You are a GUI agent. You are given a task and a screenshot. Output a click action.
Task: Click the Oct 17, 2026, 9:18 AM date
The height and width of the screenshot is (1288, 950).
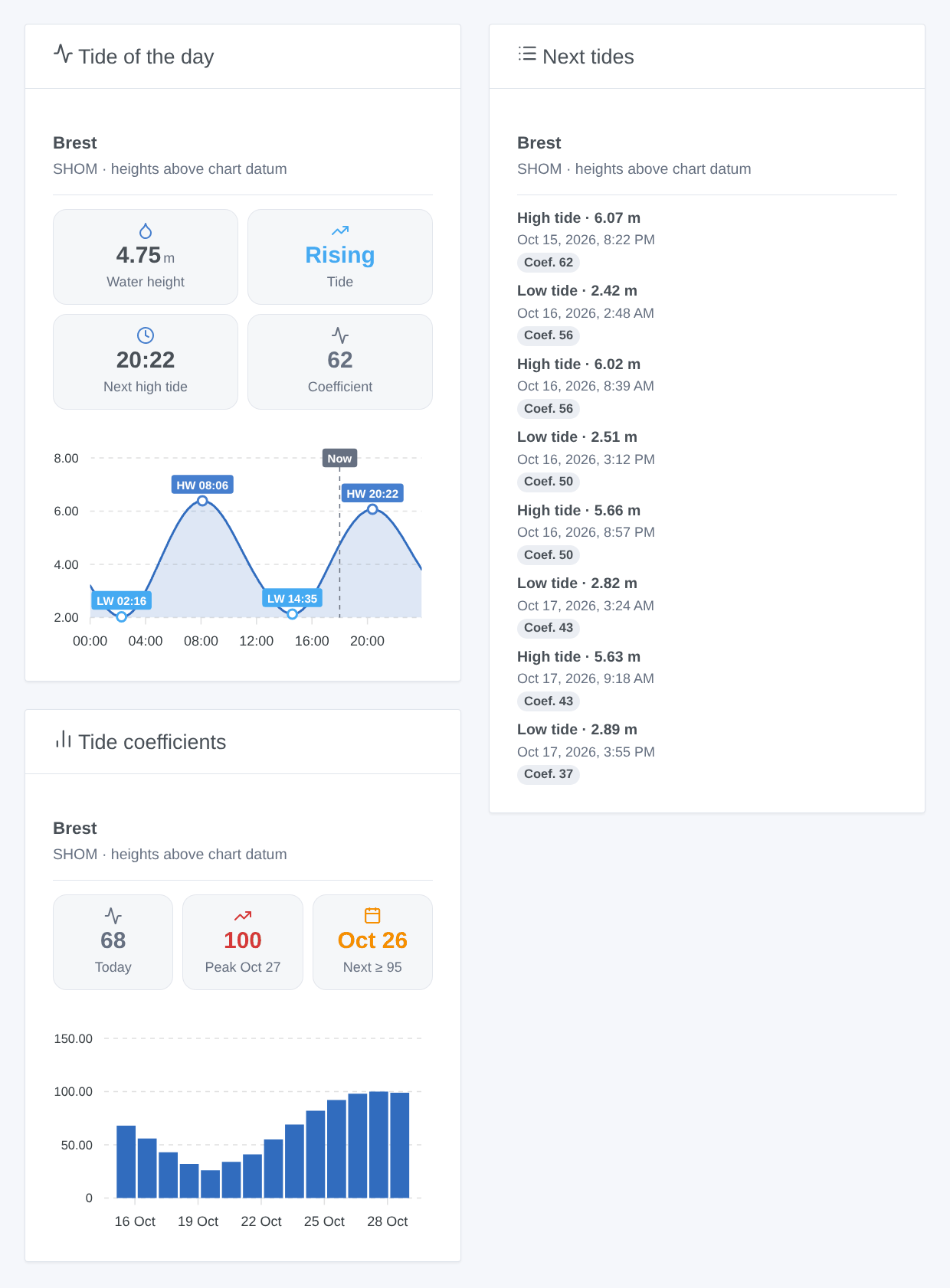(x=585, y=678)
